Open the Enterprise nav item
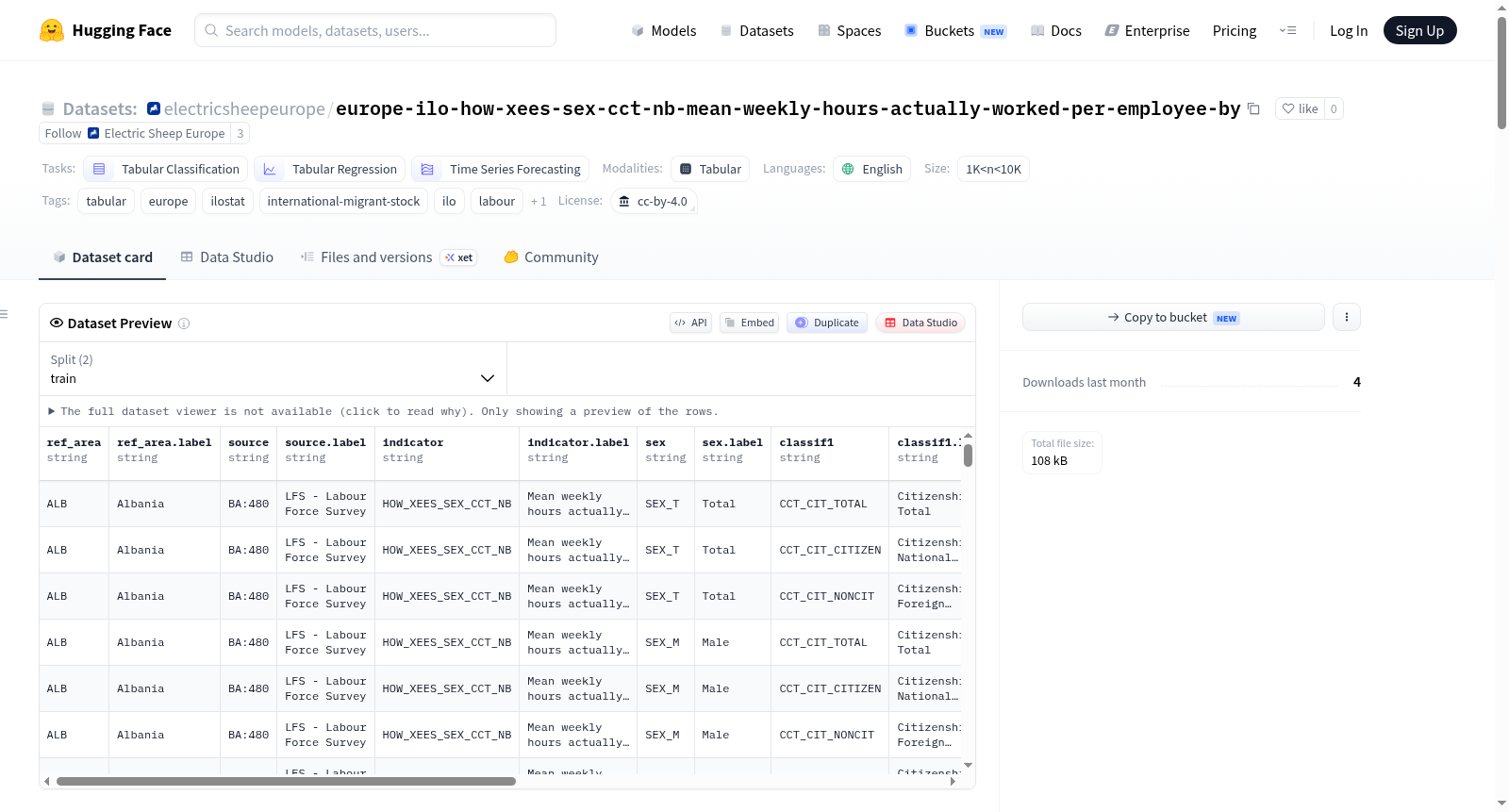1509x812 pixels. [x=1147, y=30]
